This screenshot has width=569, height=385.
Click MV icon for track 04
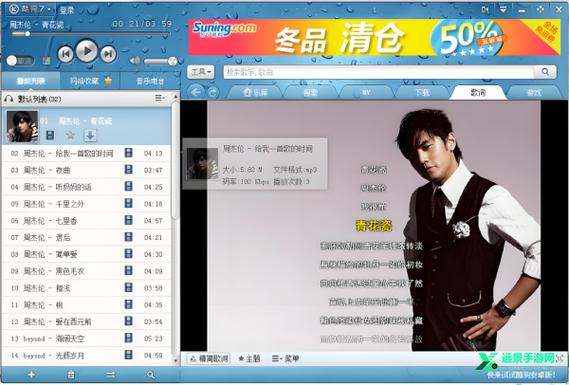point(128,187)
